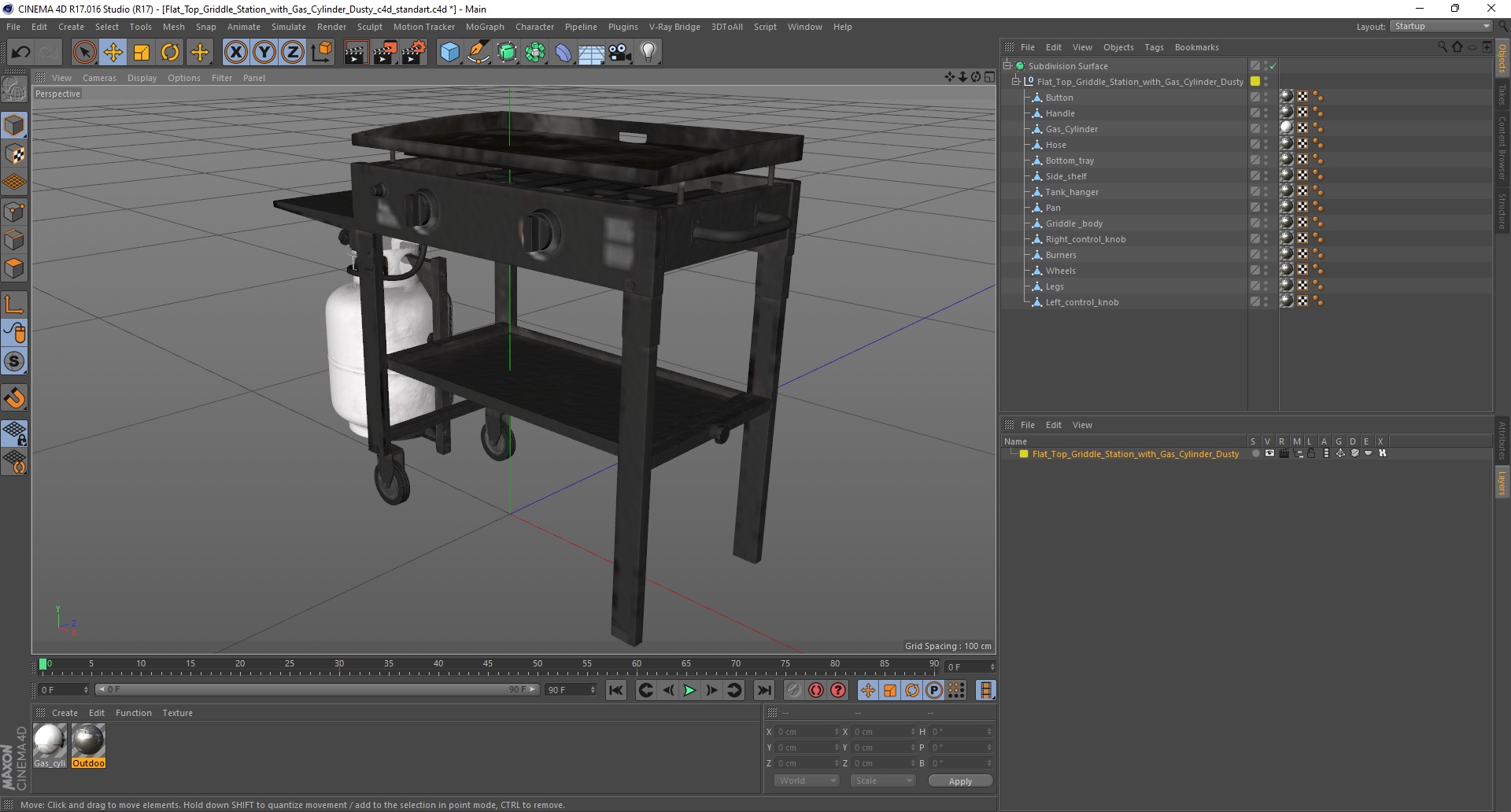Image resolution: width=1511 pixels, height=812 pixels.
Task: Switch the coordinate system icon
Action: (x=321, y=53)
